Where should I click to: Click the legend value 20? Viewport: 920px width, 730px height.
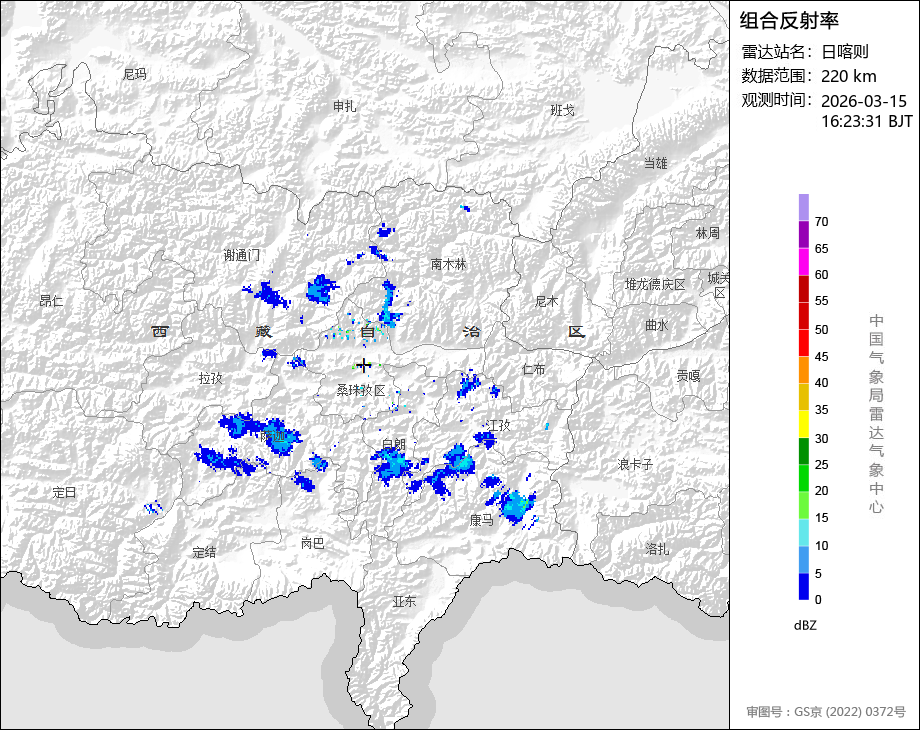click(821, 491)
